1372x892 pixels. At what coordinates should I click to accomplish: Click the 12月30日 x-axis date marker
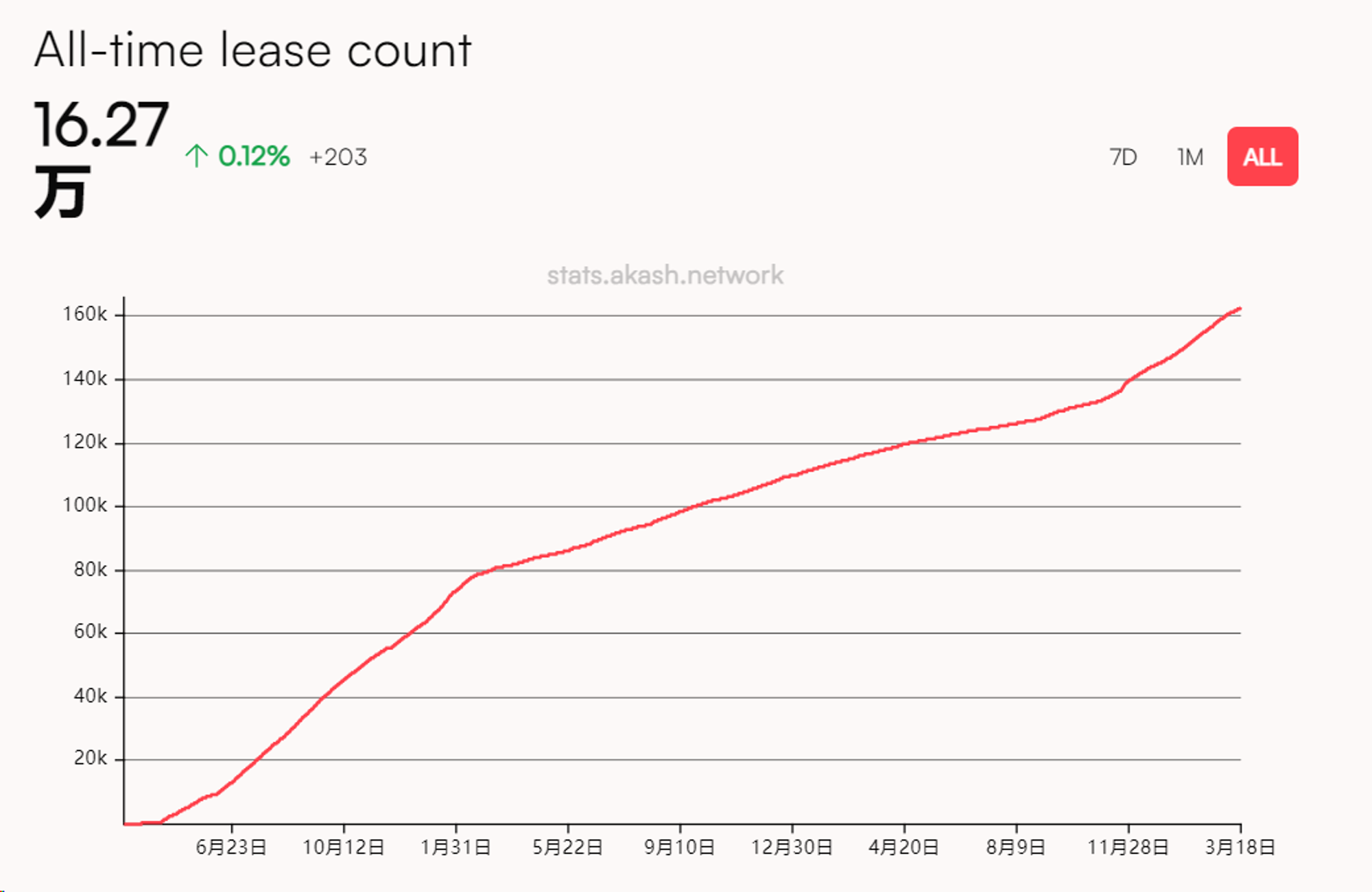[x=792, y=847]
